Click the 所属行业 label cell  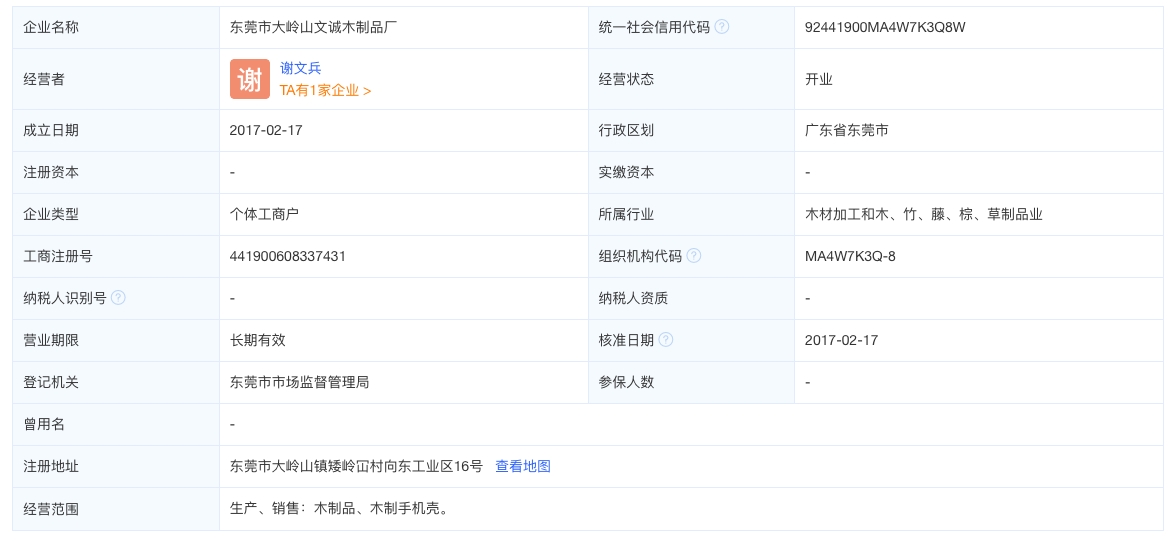692,215
